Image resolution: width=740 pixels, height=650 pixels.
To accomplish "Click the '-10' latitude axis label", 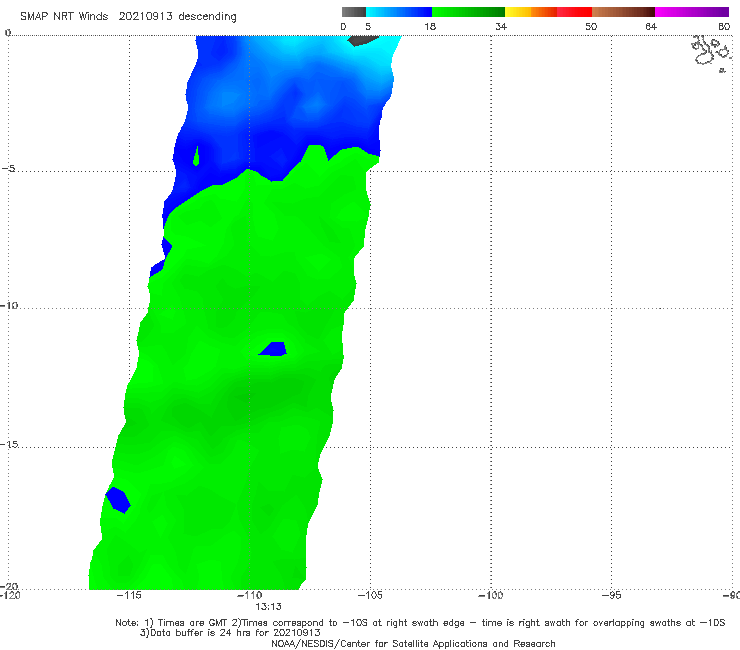I will (9, 305).
